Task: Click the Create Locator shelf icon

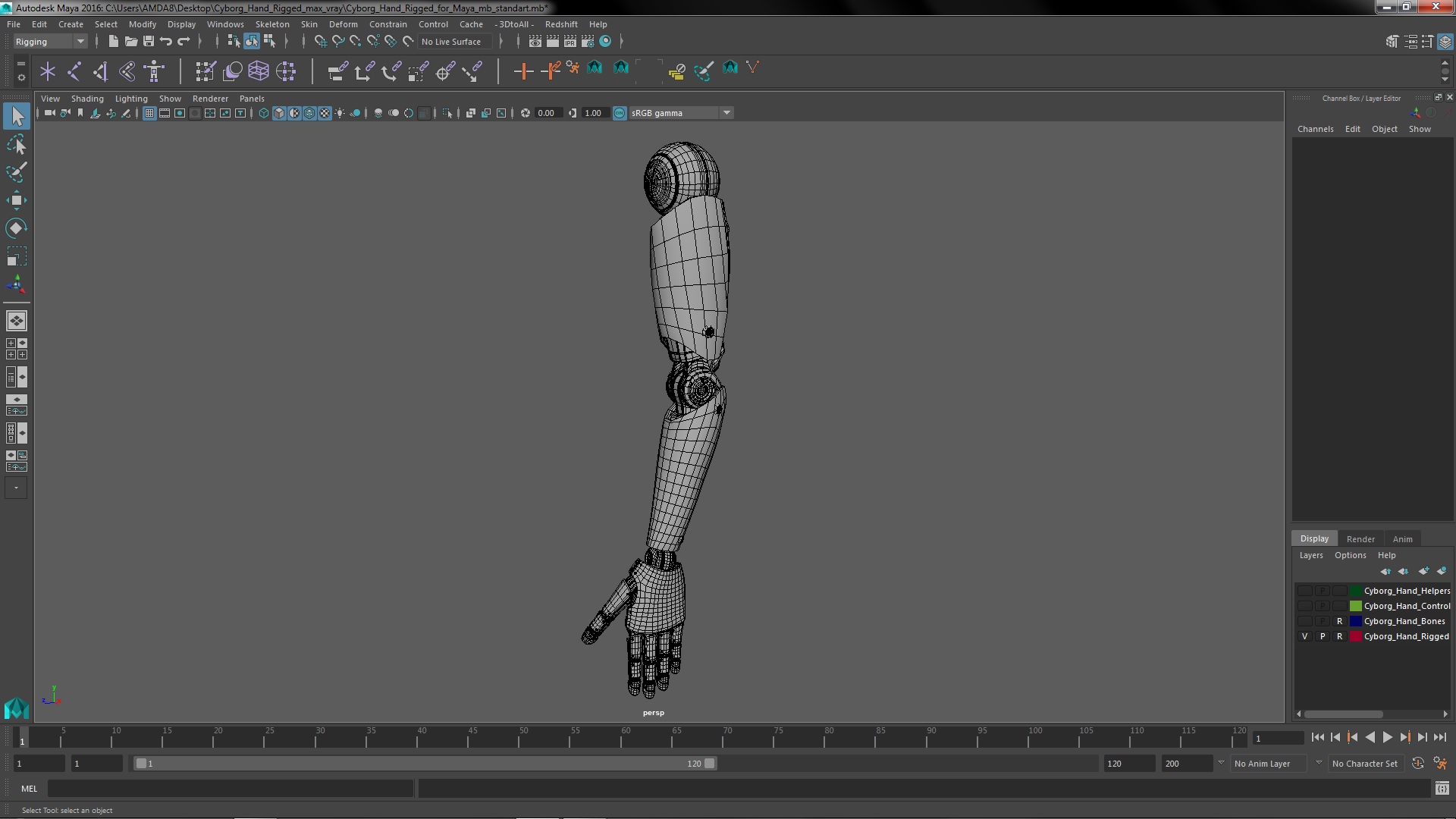Action: (48, 71)
